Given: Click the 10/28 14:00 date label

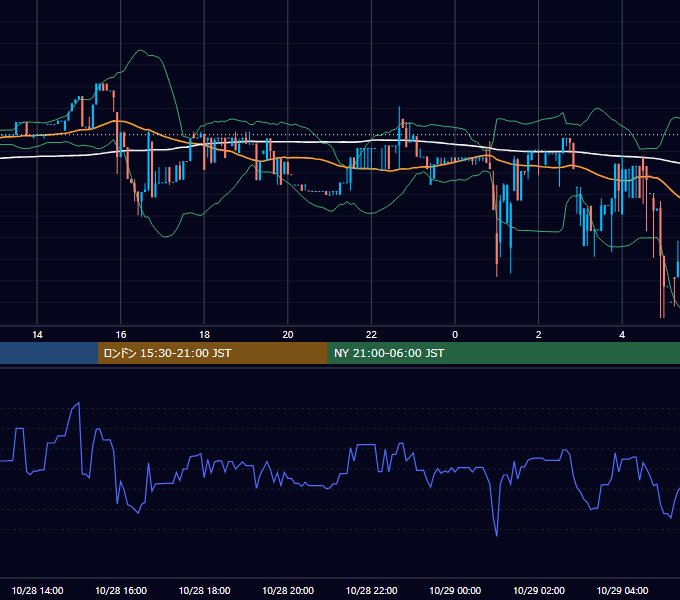Looking at the screenshot, I should click(x=37, y=590).
